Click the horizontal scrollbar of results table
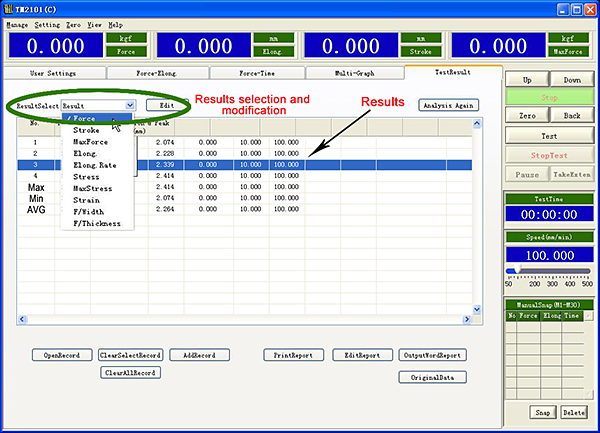 tap(250, 318)
